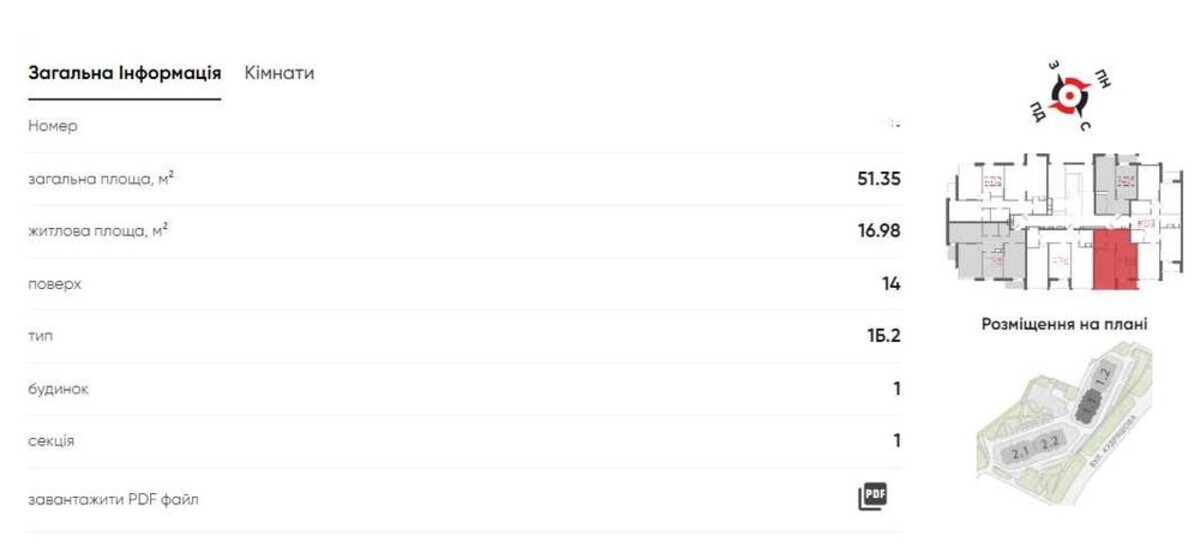Select building 2.2 on site plan
The width and height of the screenshot is (1200, 553).
click(1048, 442)
